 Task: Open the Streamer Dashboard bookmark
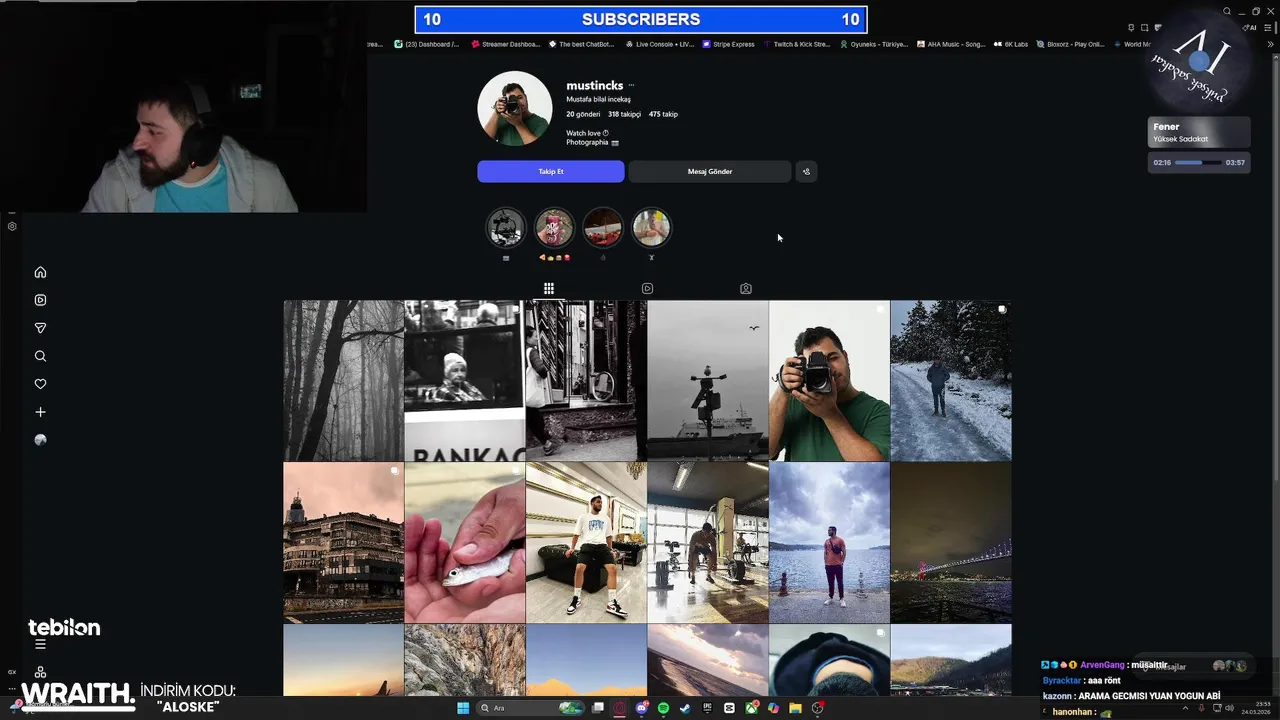click(x=505, y=44)
